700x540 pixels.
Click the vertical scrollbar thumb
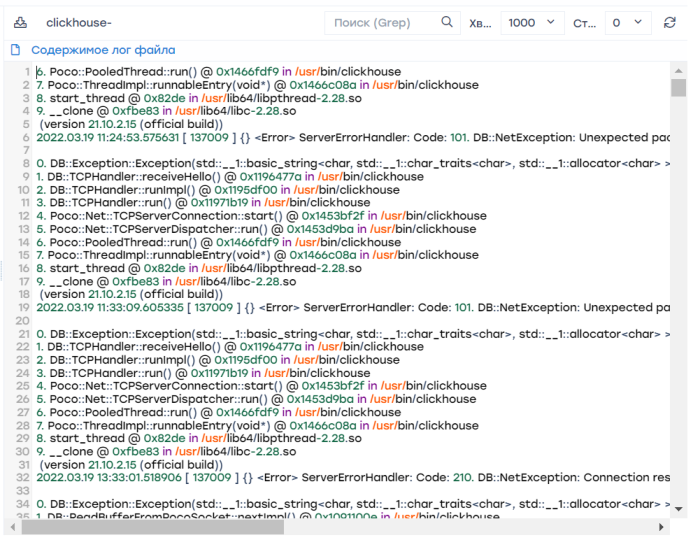[679, 88]
